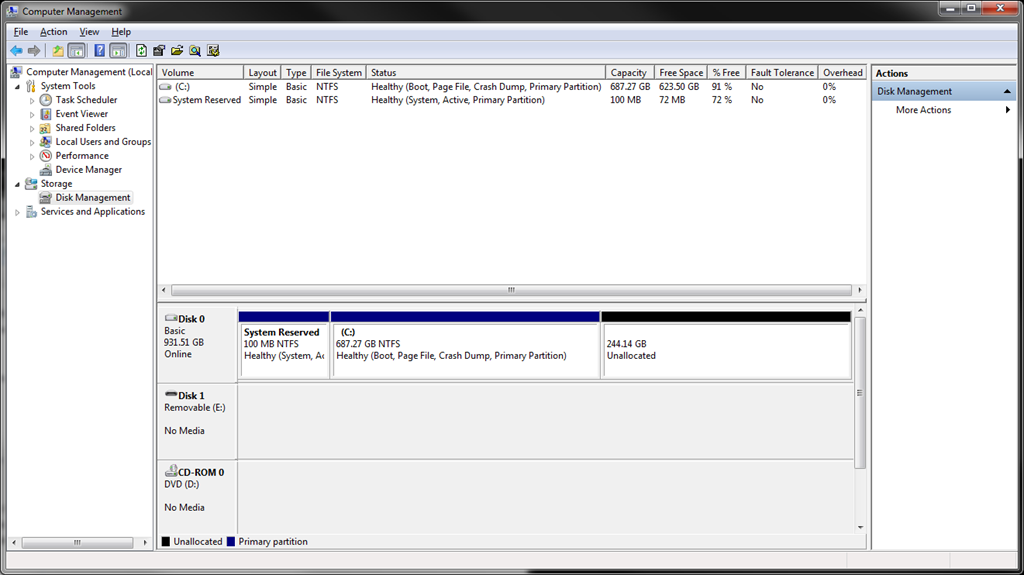1024x575 pixels.
Task: Open the File menu
Action: (x=21, y=31)
